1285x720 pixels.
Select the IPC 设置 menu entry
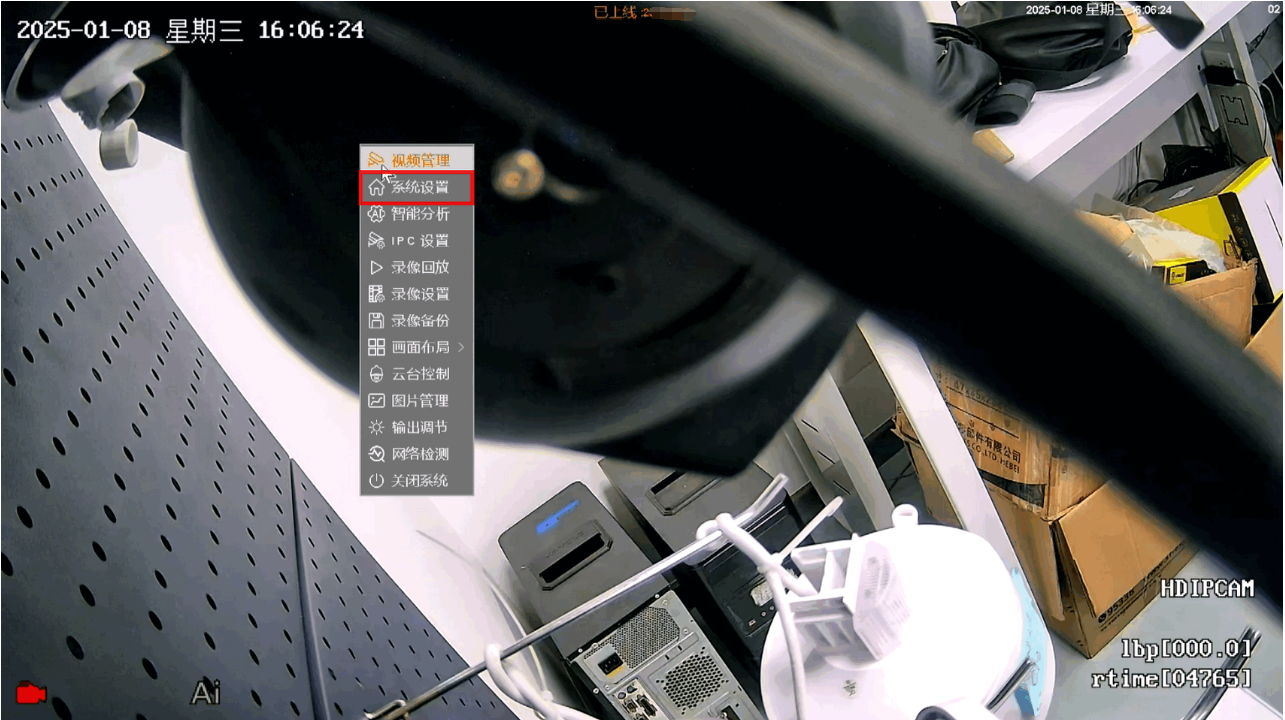point(416,241)
